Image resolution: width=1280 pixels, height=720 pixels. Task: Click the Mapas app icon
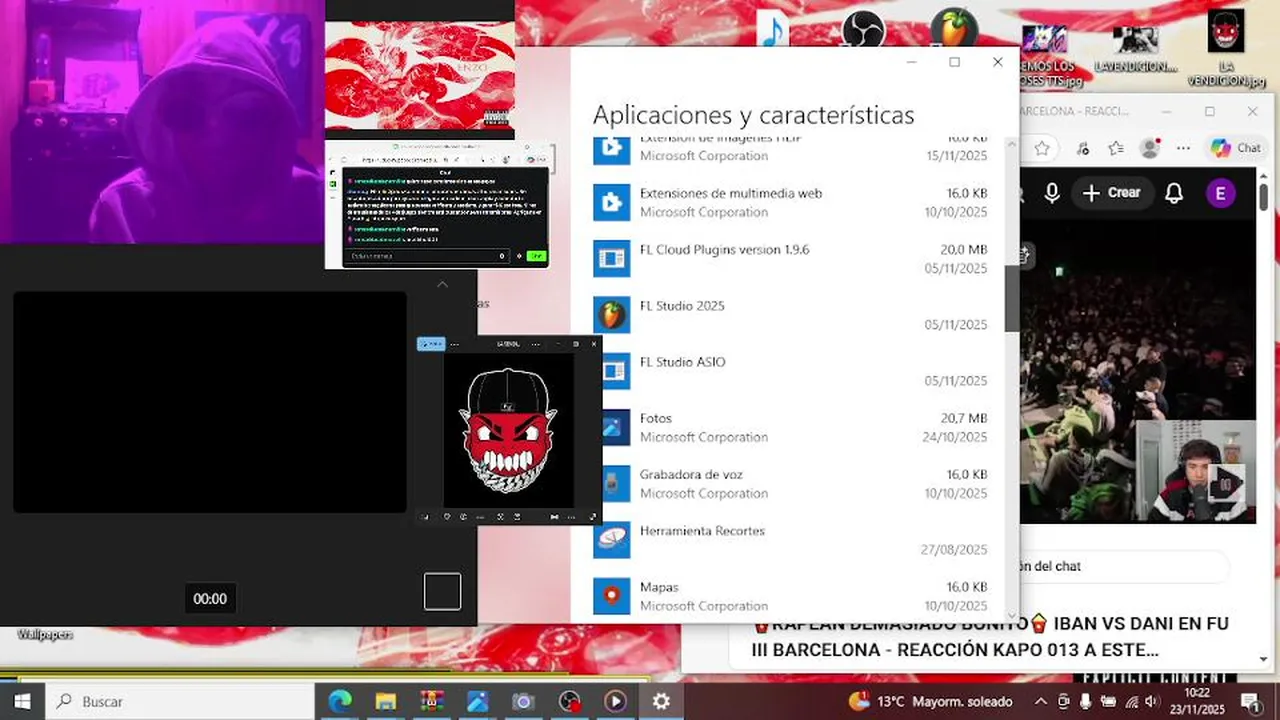pos(612,597)
